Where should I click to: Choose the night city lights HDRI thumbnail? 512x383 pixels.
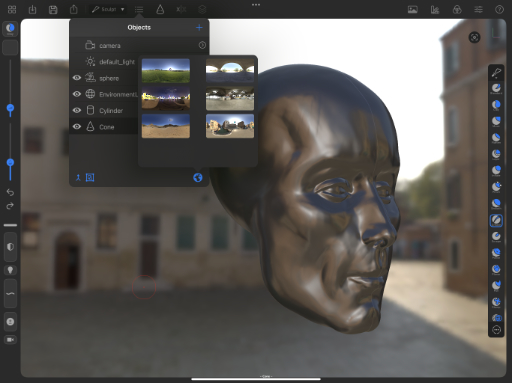pyautogui.click(x=166, y=98)
